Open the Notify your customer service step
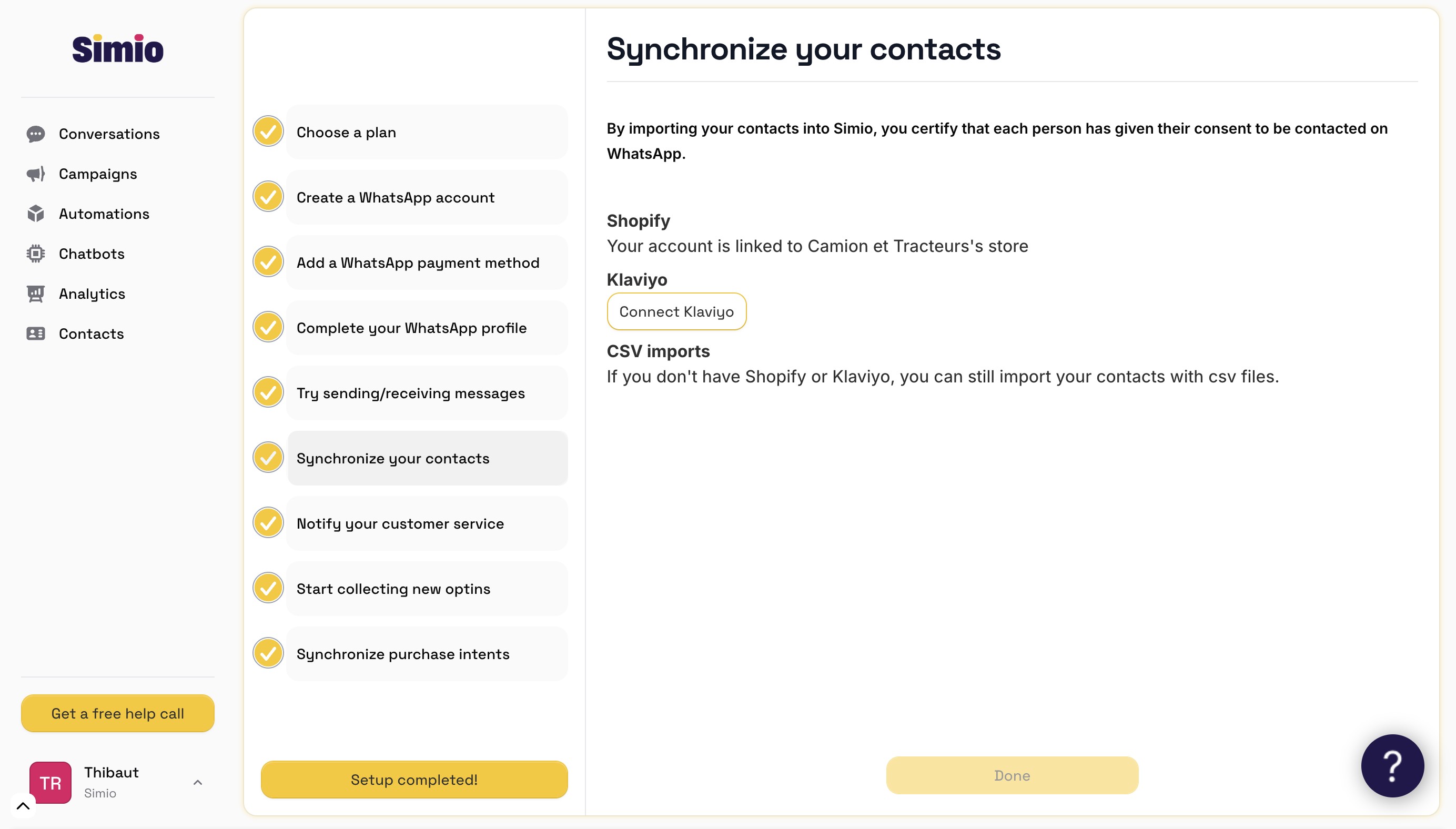1456x829 pixels. [x=427, y=523]
